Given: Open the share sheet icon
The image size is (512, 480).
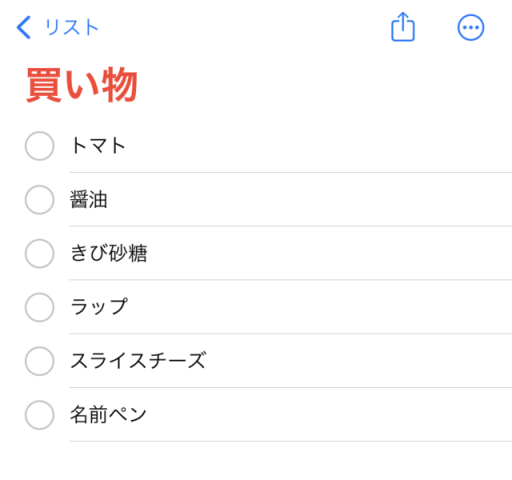Looking at the screenshot, I should click(x=403, y=27).
